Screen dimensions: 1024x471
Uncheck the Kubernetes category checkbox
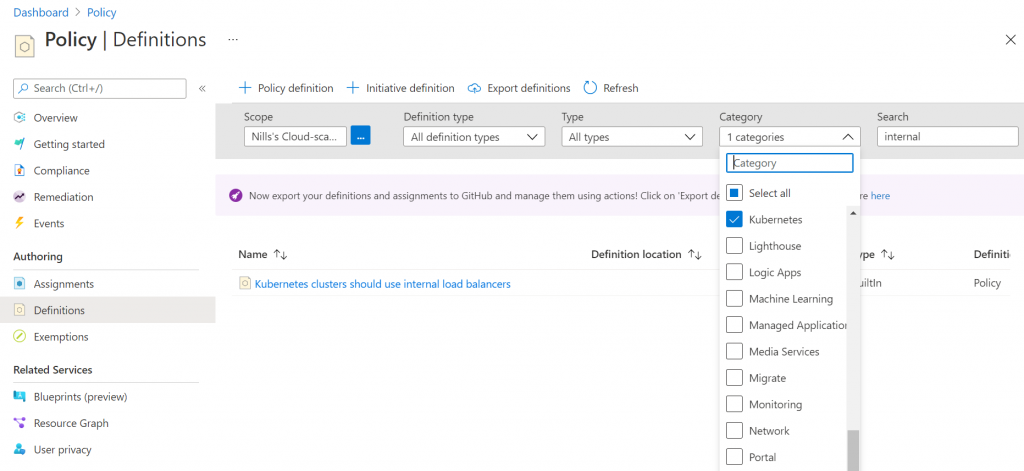tap(735, 219)
